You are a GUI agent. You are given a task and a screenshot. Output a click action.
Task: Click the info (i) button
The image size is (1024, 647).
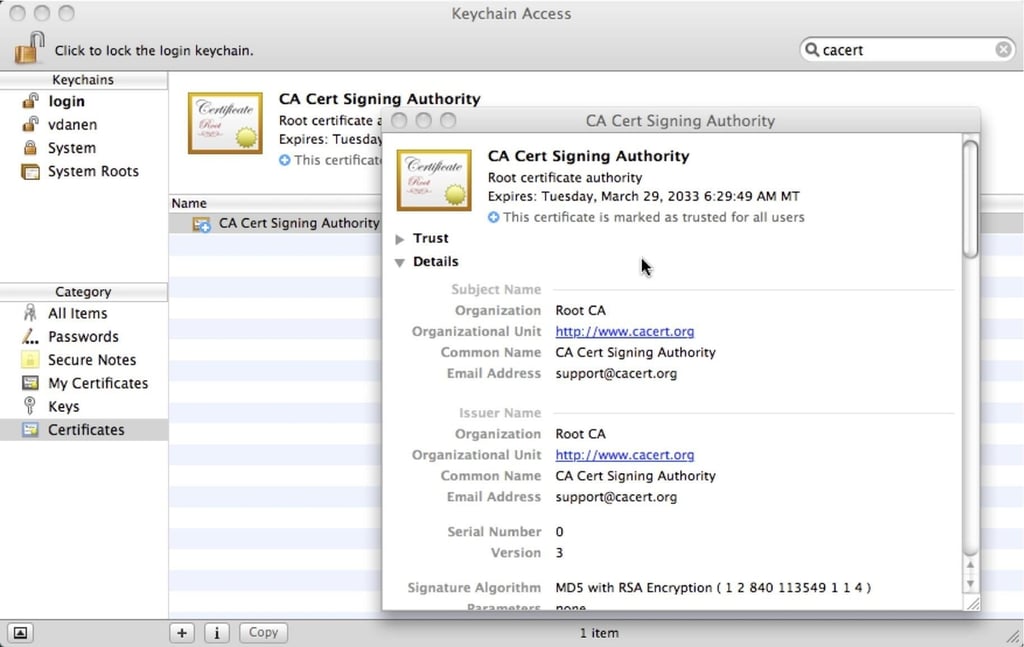tap(217, 632)
